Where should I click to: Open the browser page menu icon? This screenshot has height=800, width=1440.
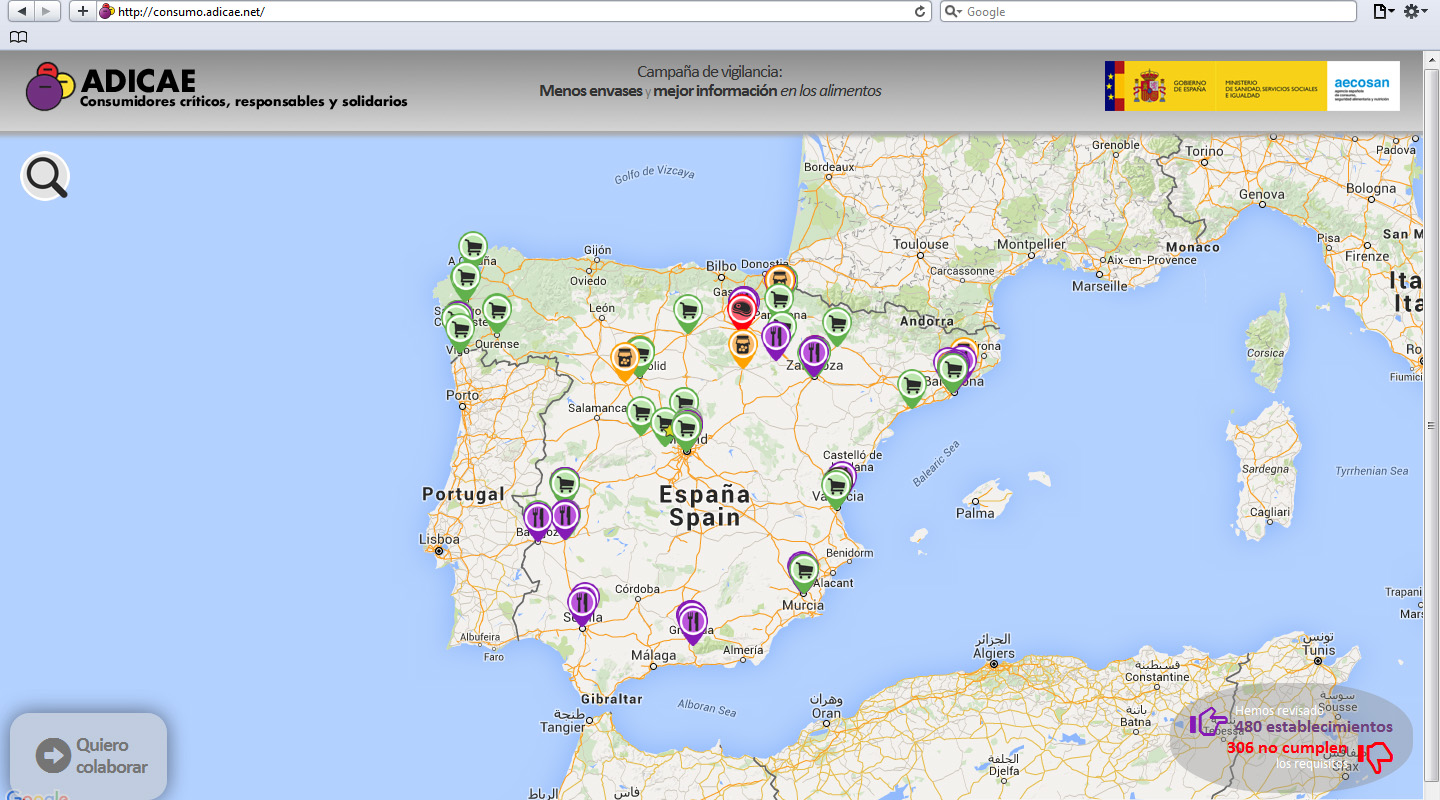1383,11
